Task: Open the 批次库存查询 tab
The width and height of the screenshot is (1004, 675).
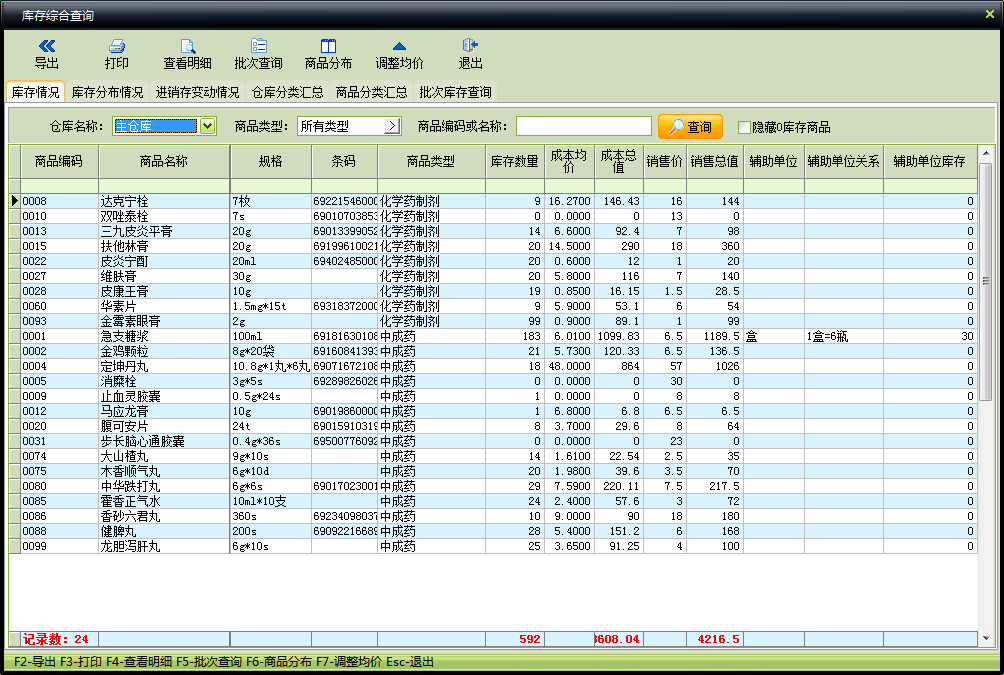Action: (x=455, y=92)
